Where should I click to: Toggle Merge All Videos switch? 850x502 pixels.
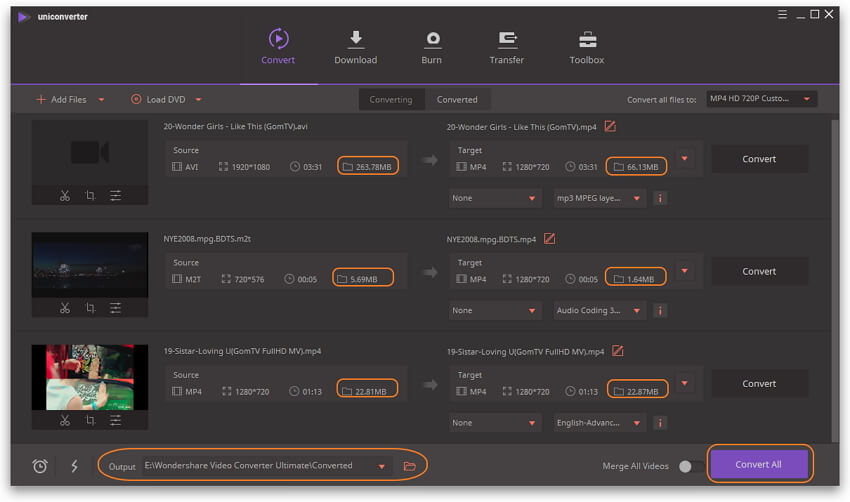(x=692, y=466)
